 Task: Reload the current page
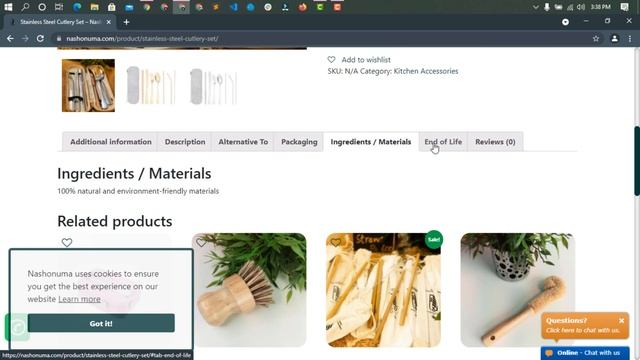(40, 38)
